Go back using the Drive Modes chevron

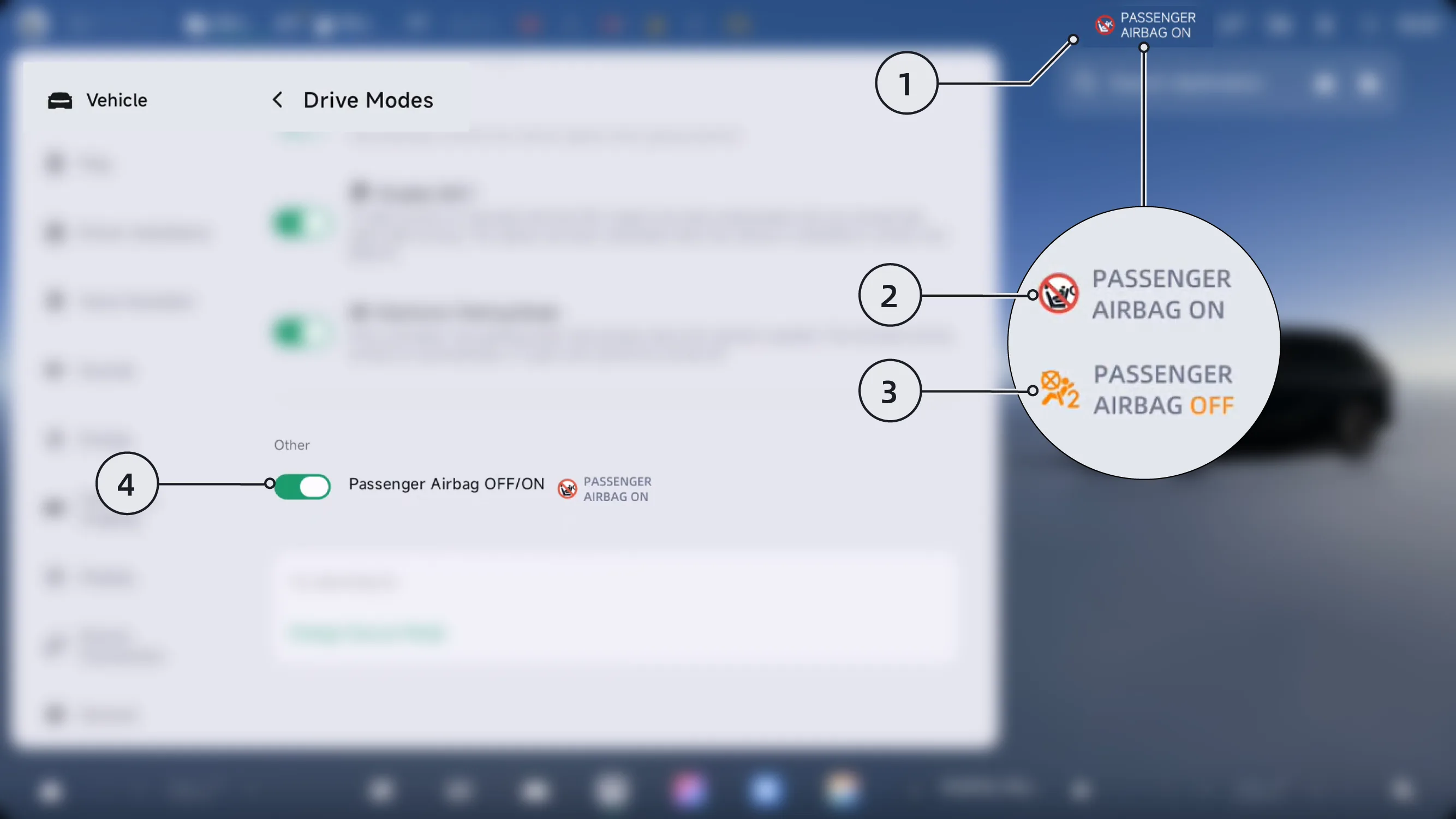coord(278,100)
